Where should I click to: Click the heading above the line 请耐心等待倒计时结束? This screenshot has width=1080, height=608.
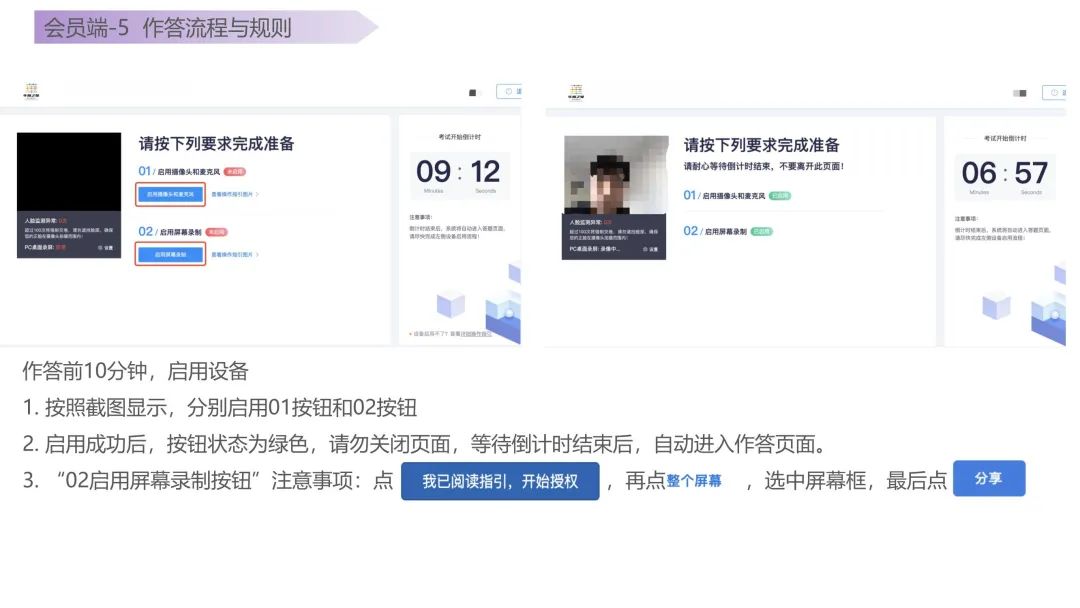coord(762,145)
